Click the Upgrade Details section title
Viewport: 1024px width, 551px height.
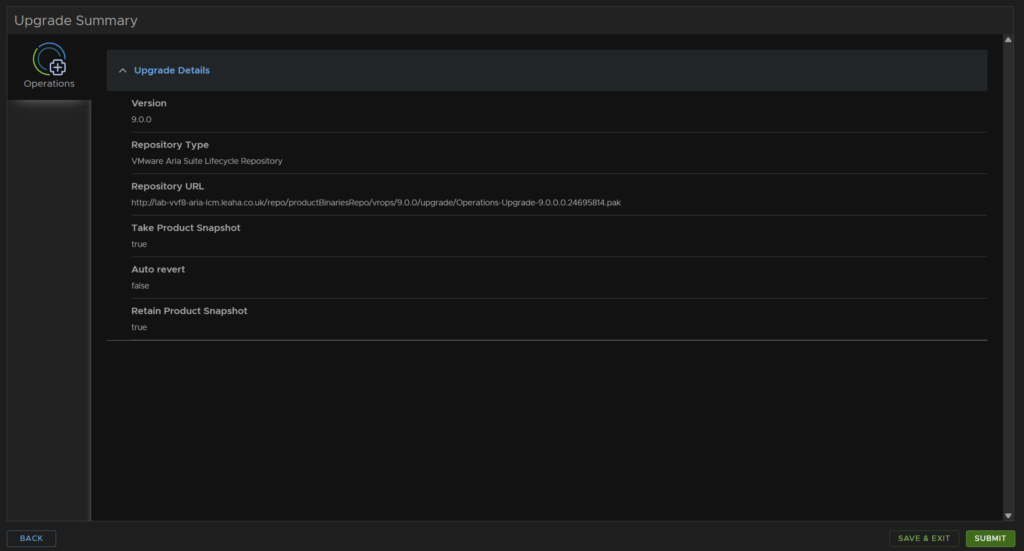pyautogui.click(x=172, y=71)
